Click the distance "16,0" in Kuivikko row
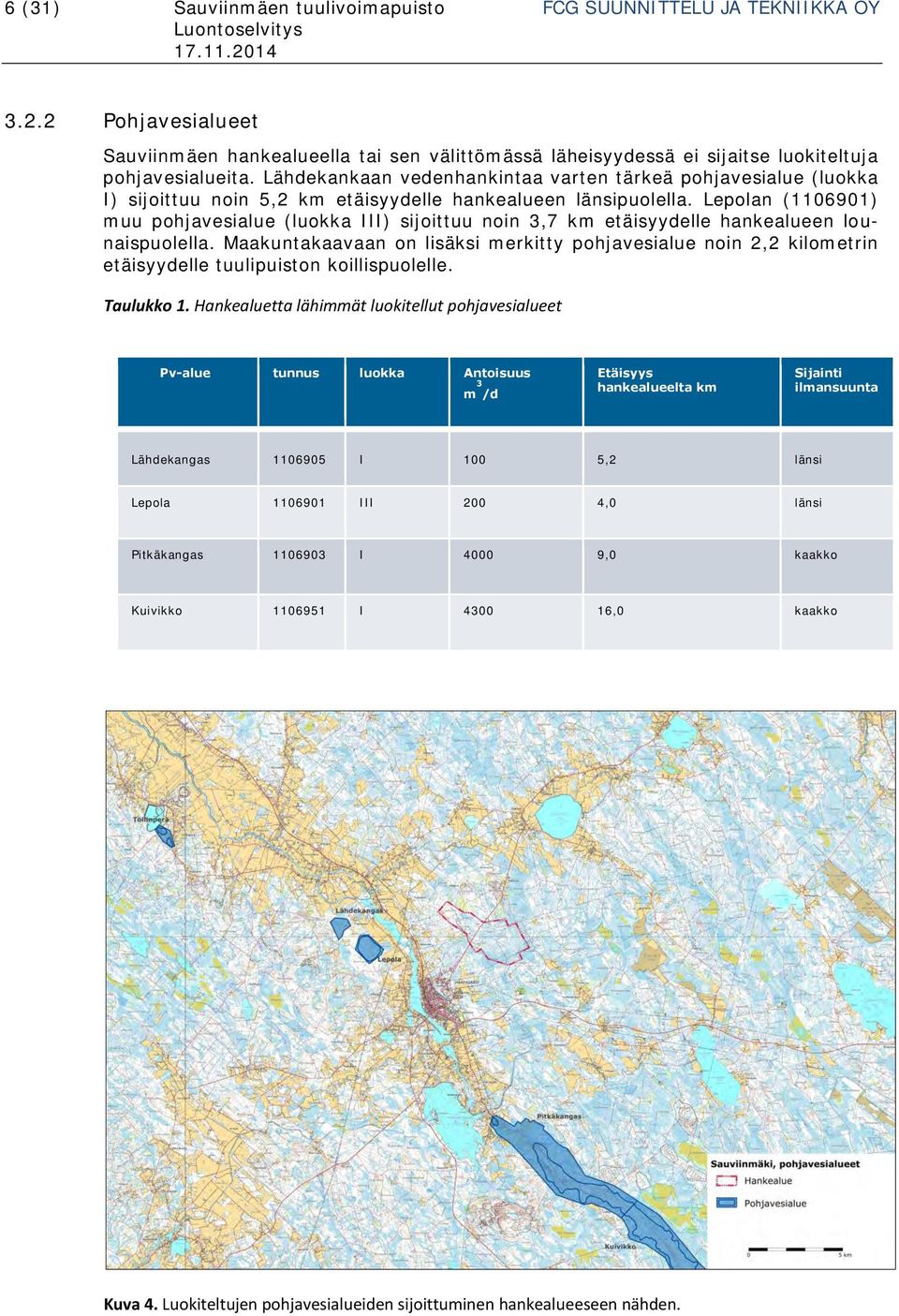 pyautogui.click(x=611, y=611)
